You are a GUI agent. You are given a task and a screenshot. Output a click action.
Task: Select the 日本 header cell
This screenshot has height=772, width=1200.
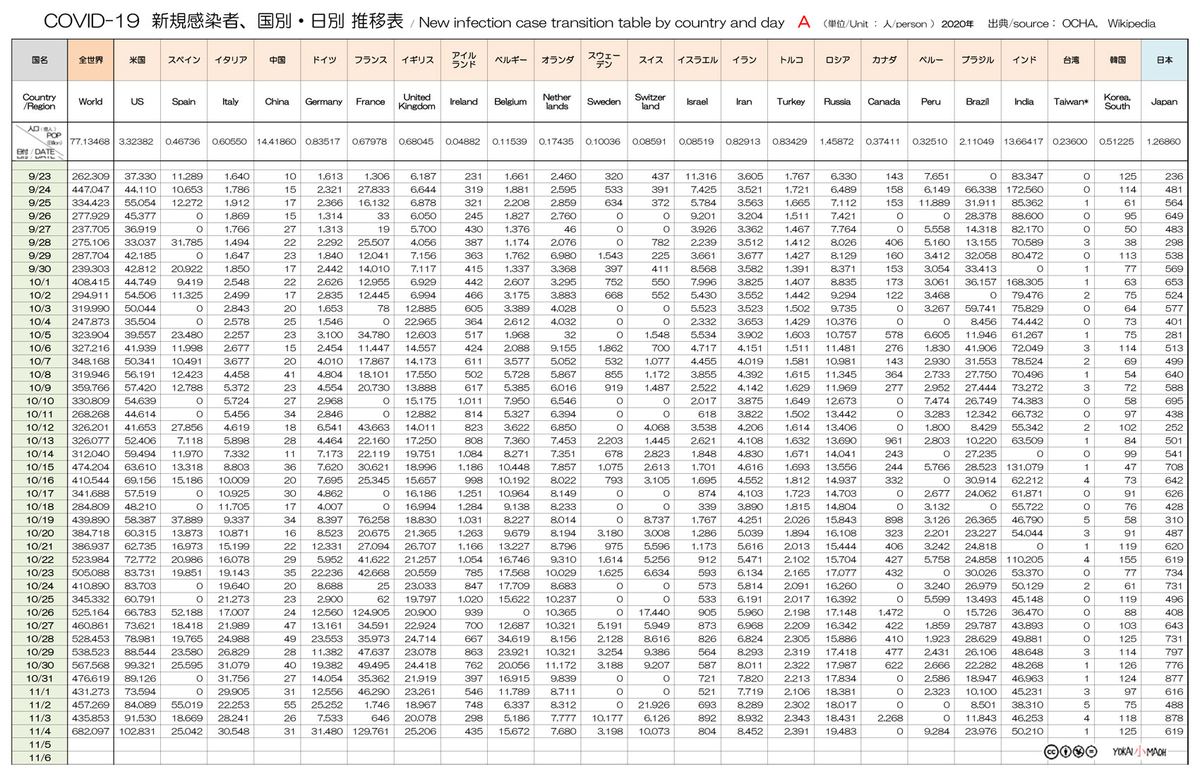1165,60
